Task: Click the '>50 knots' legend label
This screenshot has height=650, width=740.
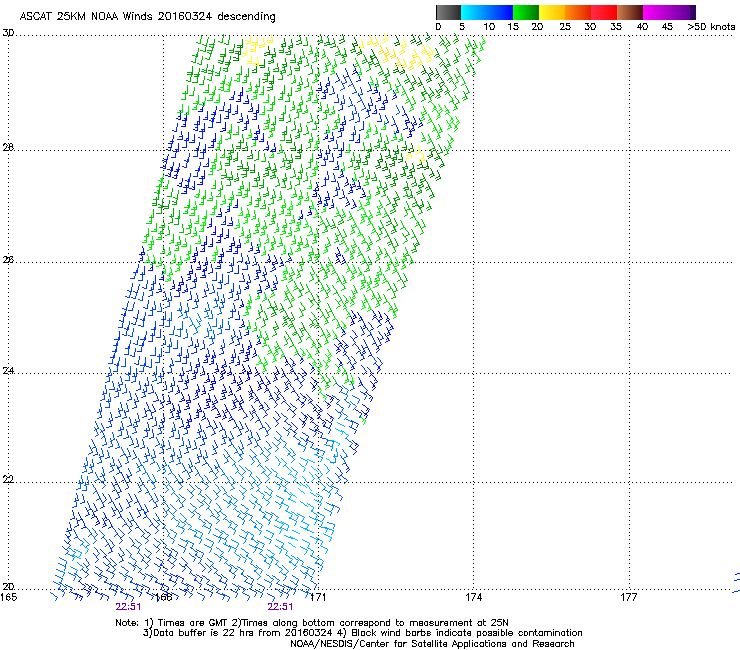Action: [x=711, y=27]
